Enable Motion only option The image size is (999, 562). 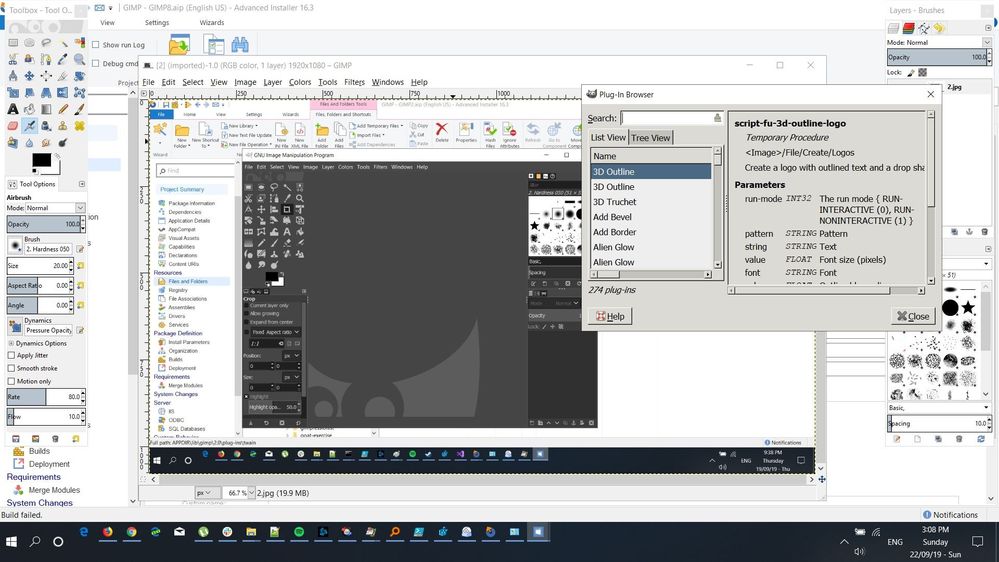coord(11,381)
